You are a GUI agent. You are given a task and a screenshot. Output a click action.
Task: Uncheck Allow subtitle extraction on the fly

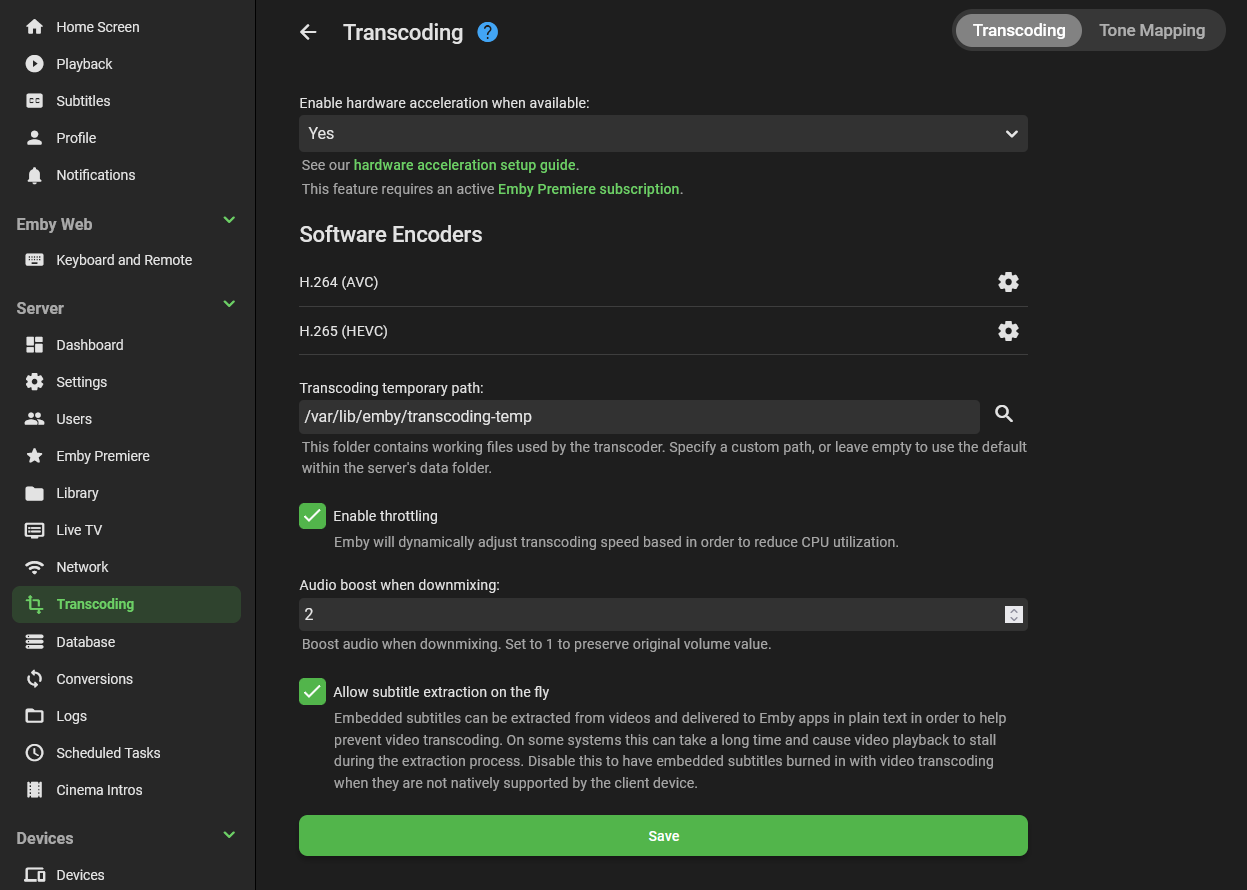(x=313, y=692)
